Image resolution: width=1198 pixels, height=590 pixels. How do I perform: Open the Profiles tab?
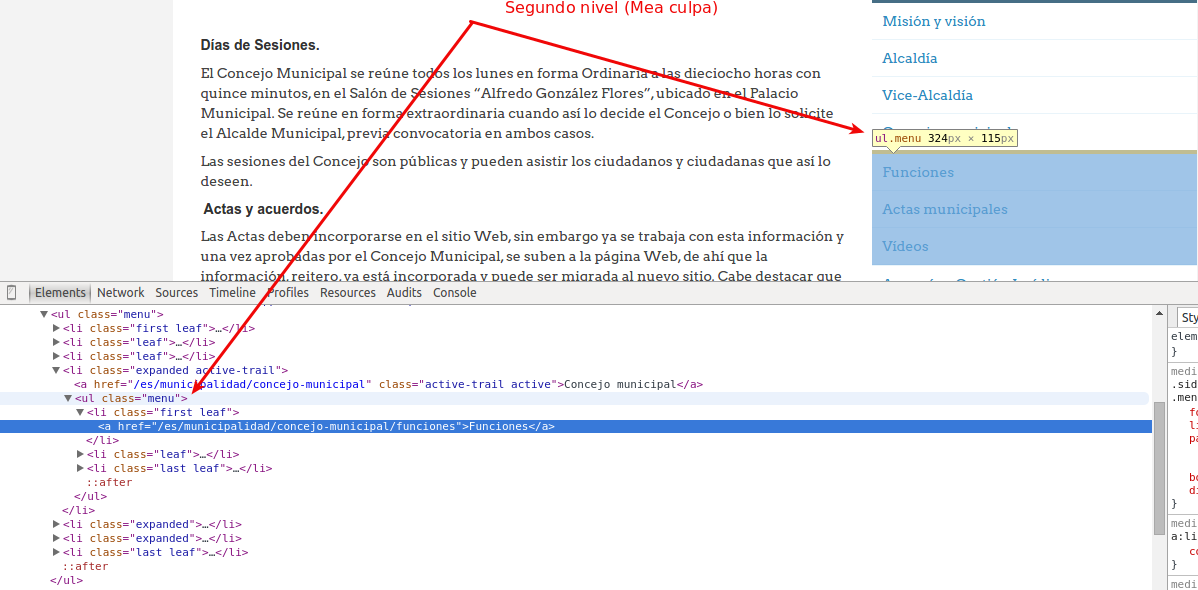(x=288, y=293)
